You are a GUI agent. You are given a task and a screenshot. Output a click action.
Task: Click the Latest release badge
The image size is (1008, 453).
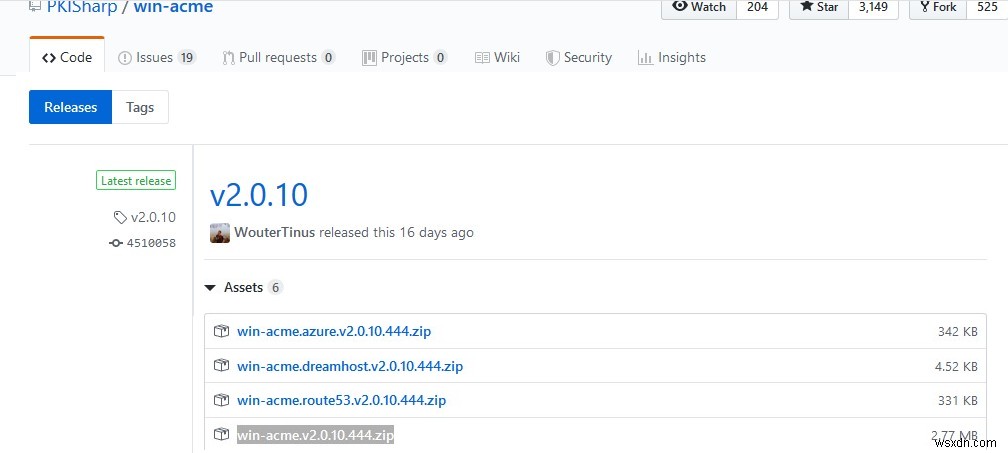(136, 181)
